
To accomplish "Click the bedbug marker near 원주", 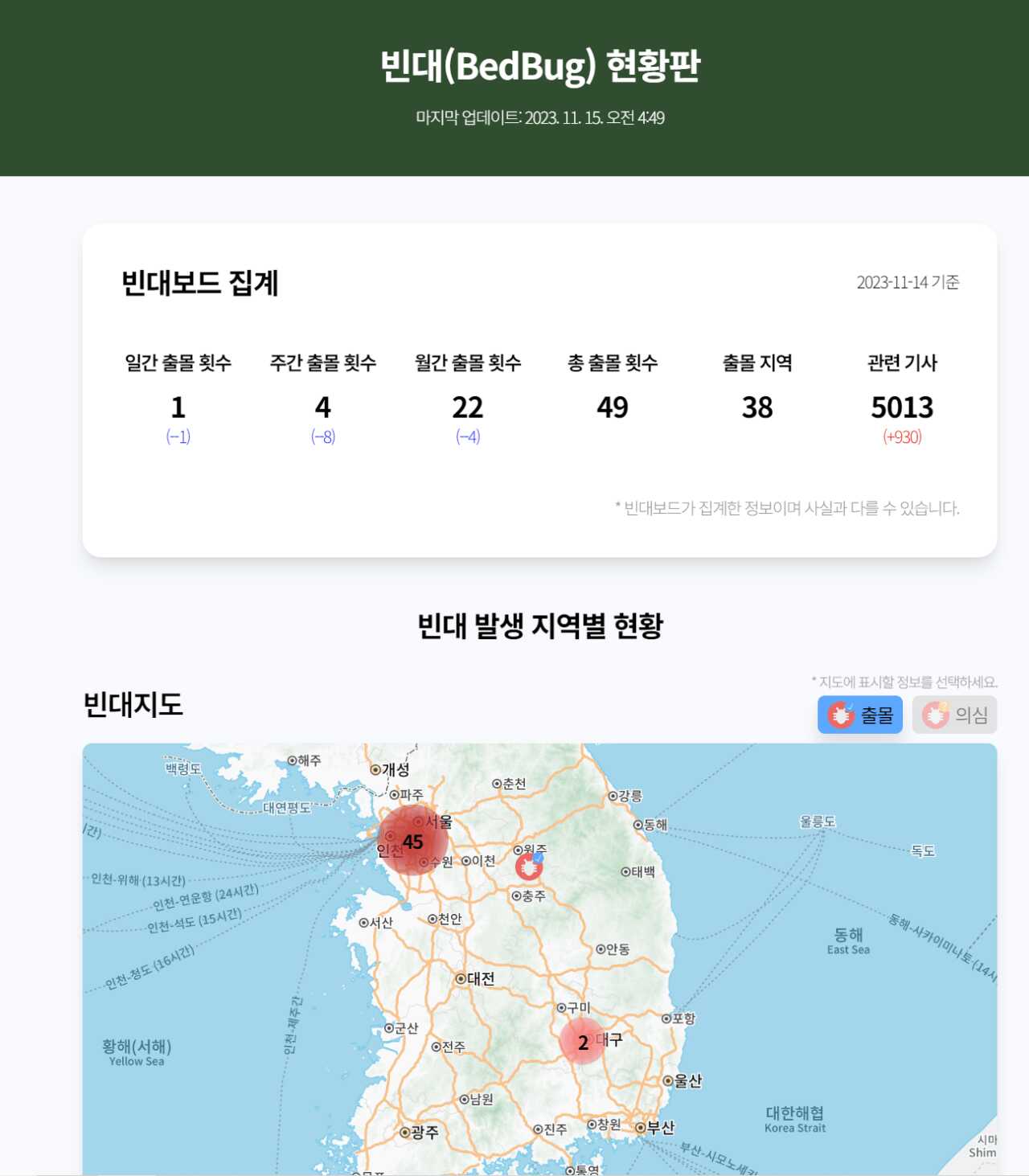I will (x=529, y=867).
